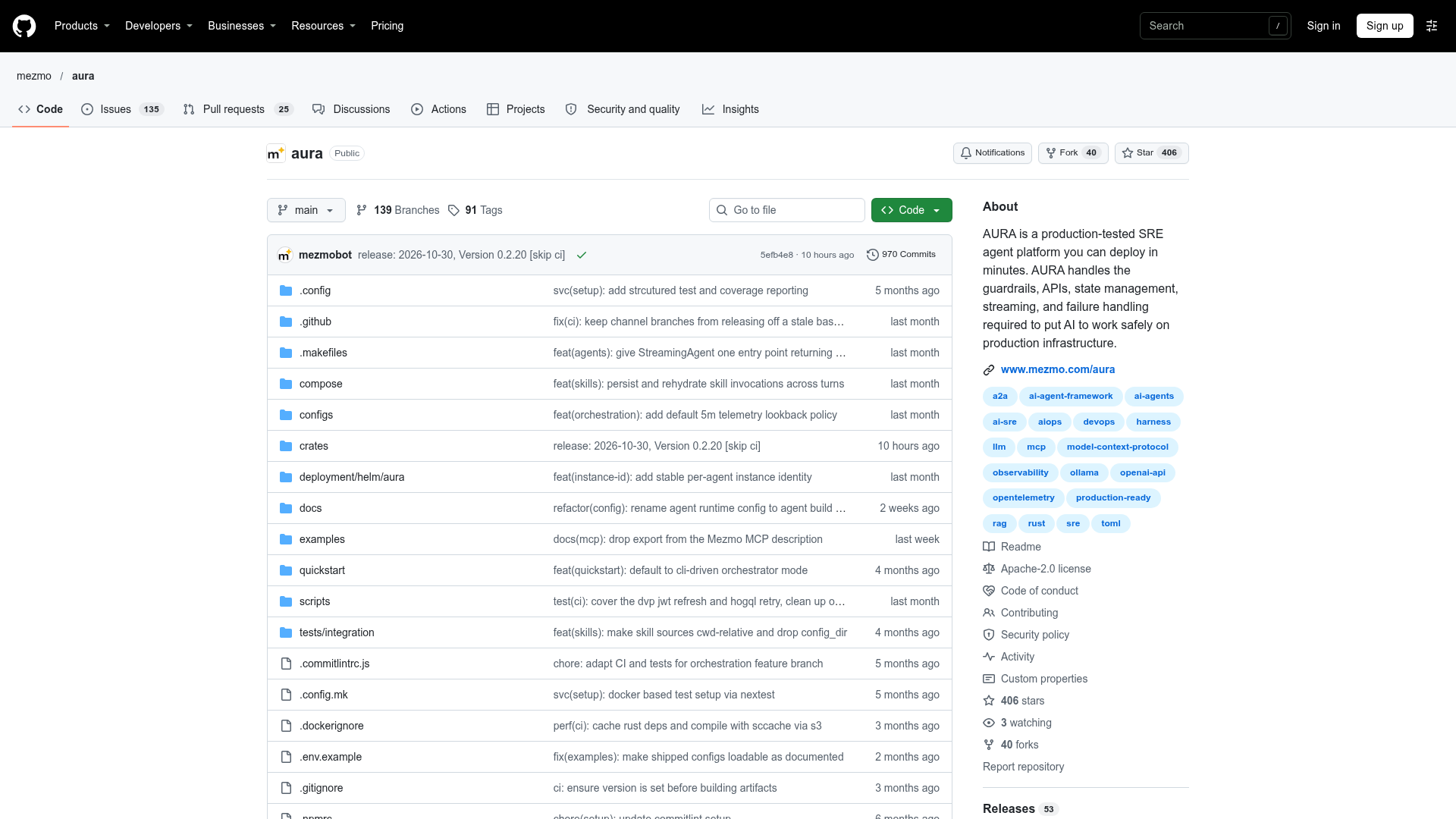Open the Pricing link
Screen dimensions: 1456x819
(387, 26)
